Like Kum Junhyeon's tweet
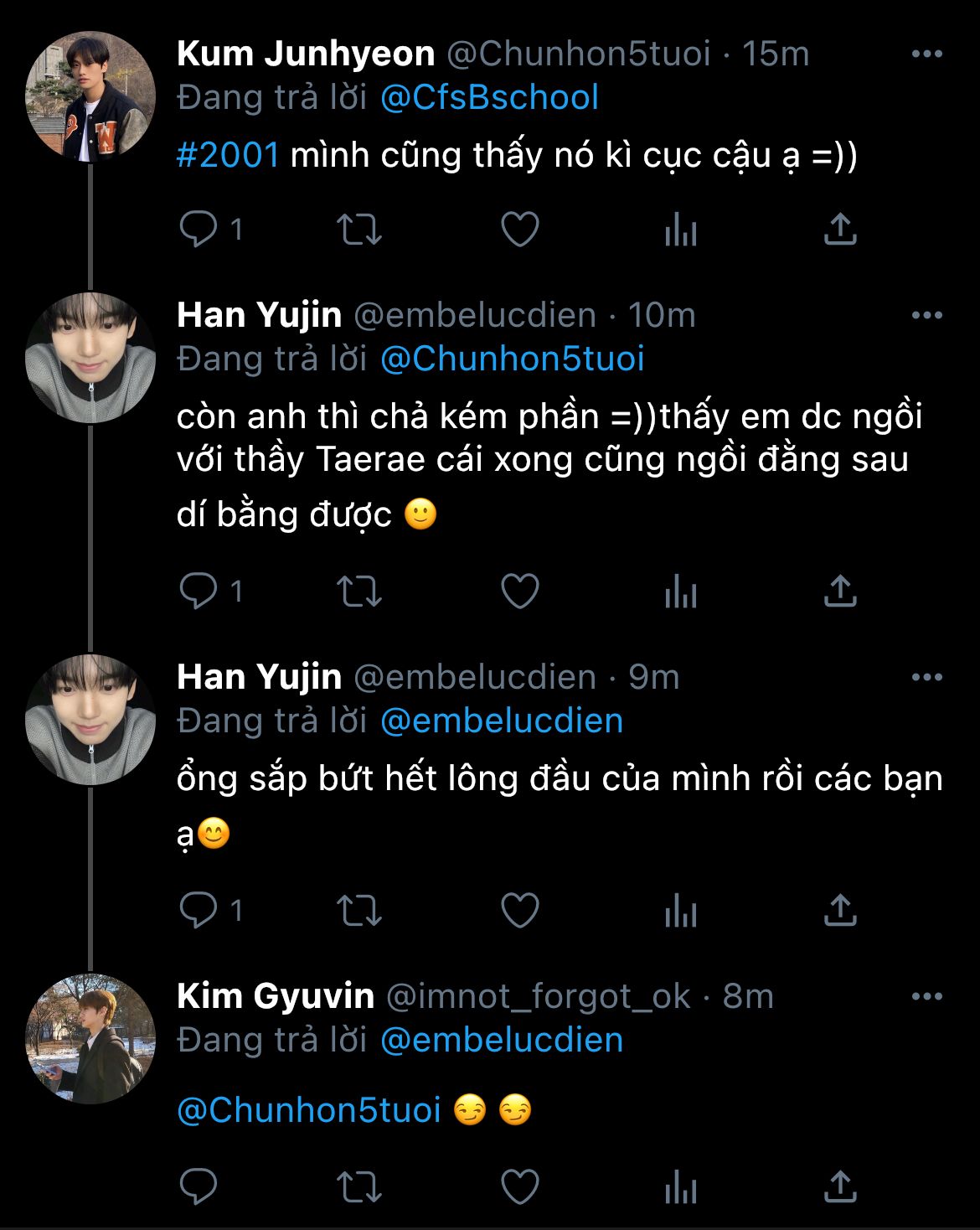The image size is (980, 1230). [519, 229]
